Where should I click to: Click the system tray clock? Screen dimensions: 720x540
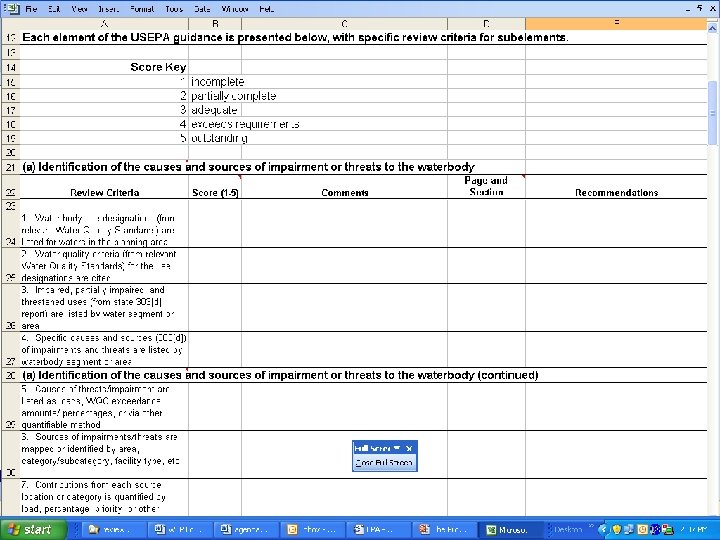click(696, 529)
